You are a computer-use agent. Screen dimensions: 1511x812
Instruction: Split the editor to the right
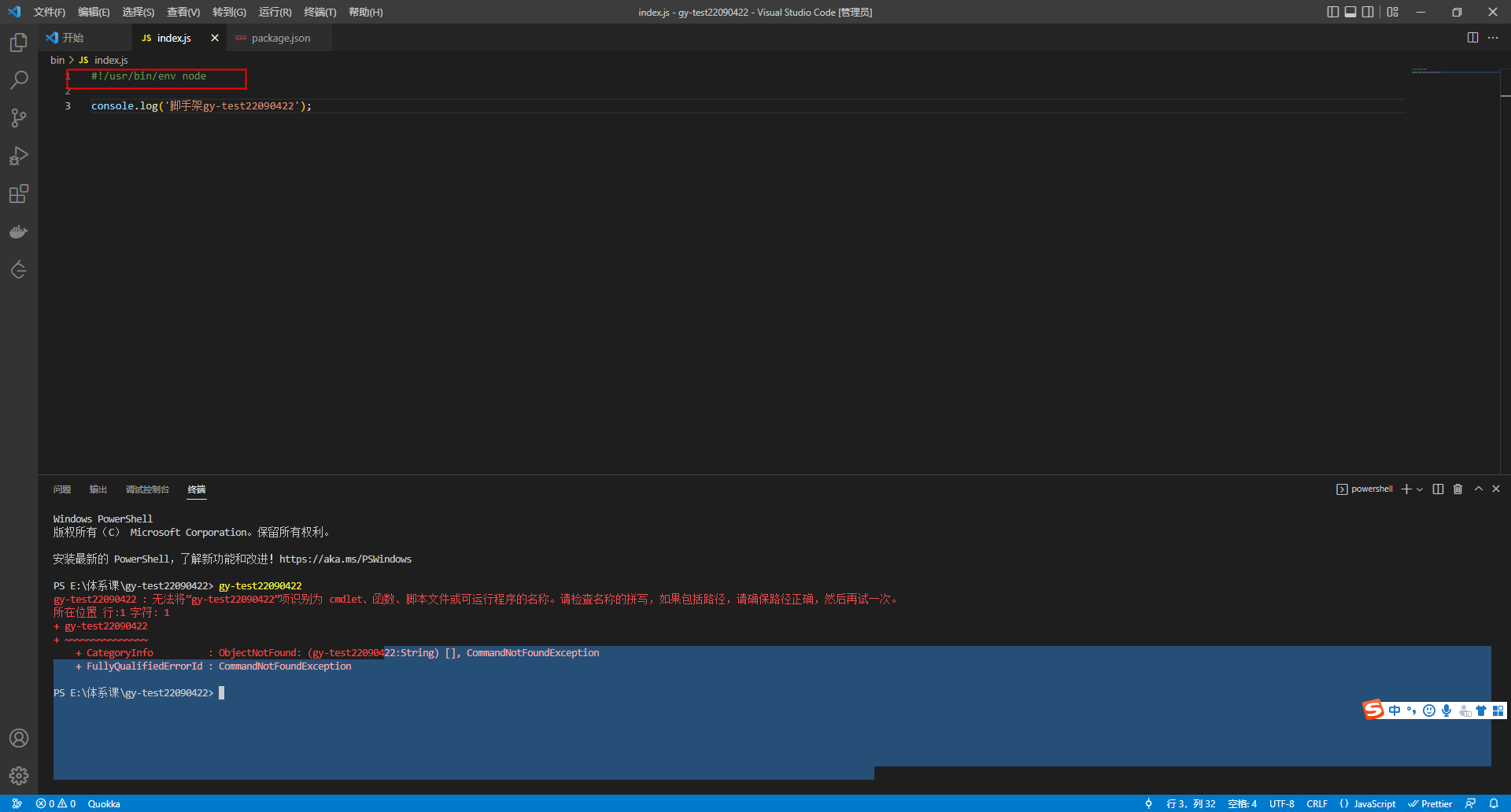pos(1472,38)
